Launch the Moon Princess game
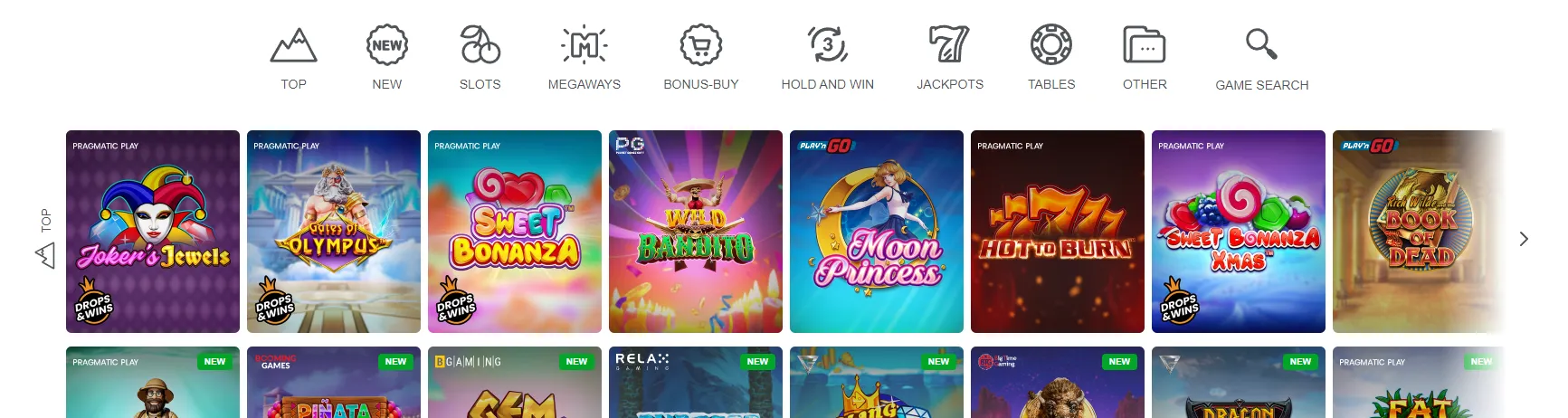 pos(877,232)
